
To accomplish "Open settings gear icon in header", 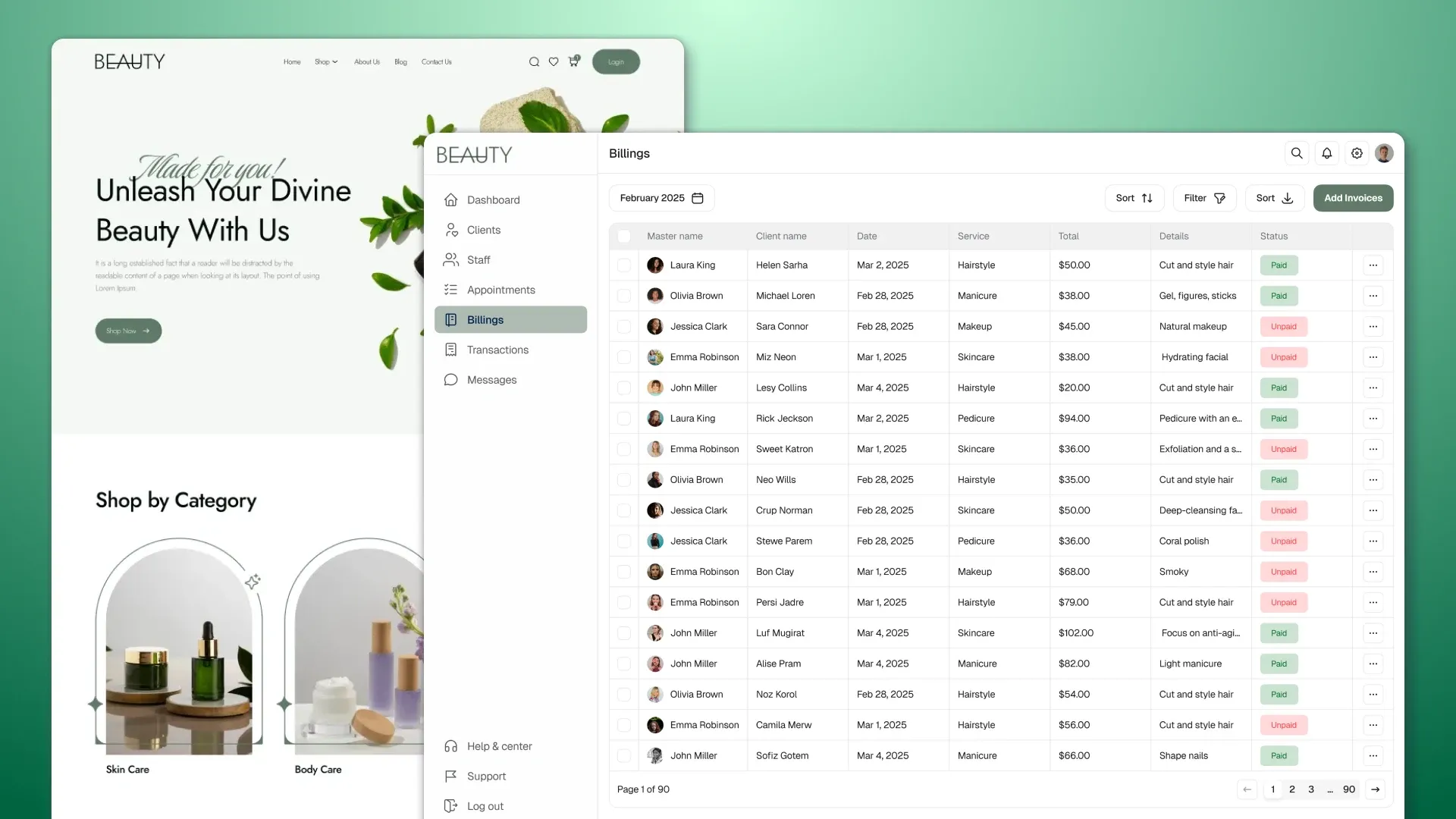I will pyautogui.click(x=1357, y=153).
